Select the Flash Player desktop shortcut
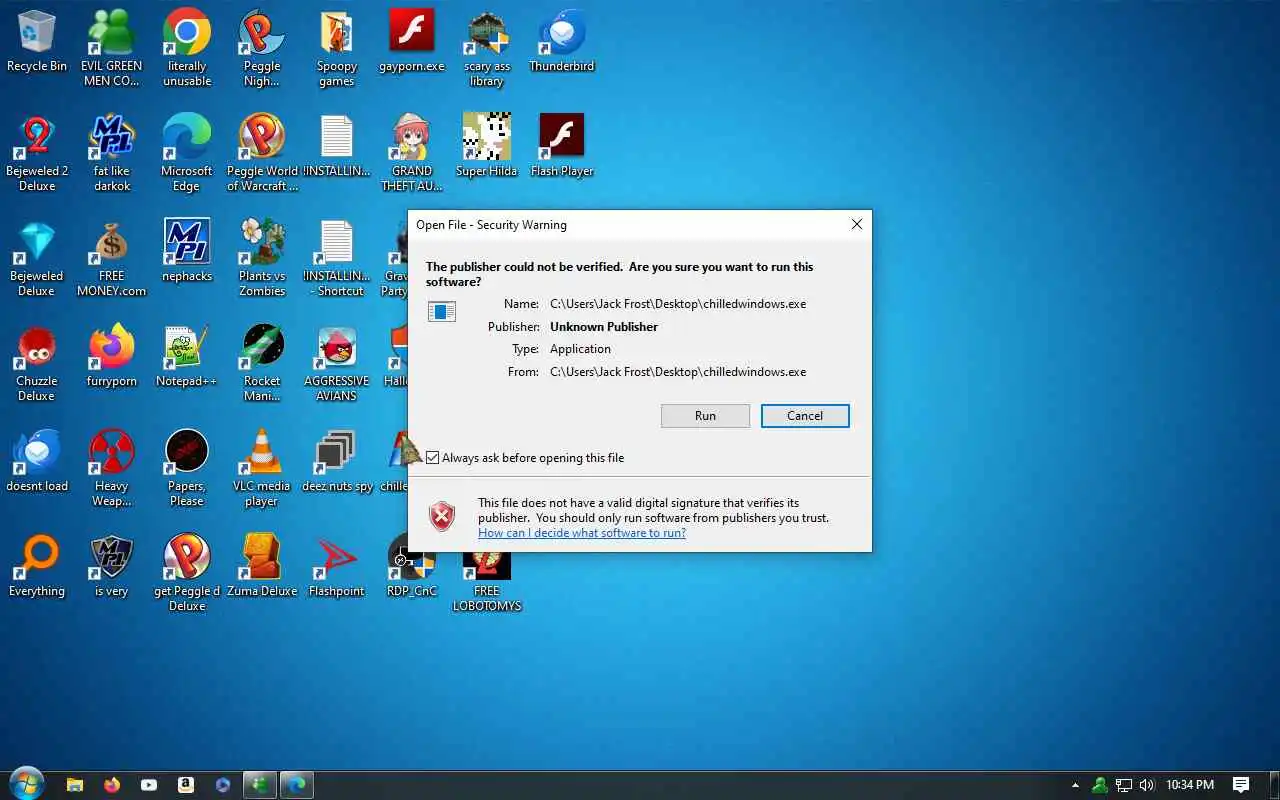1280x800 pixels. (562, 147)
